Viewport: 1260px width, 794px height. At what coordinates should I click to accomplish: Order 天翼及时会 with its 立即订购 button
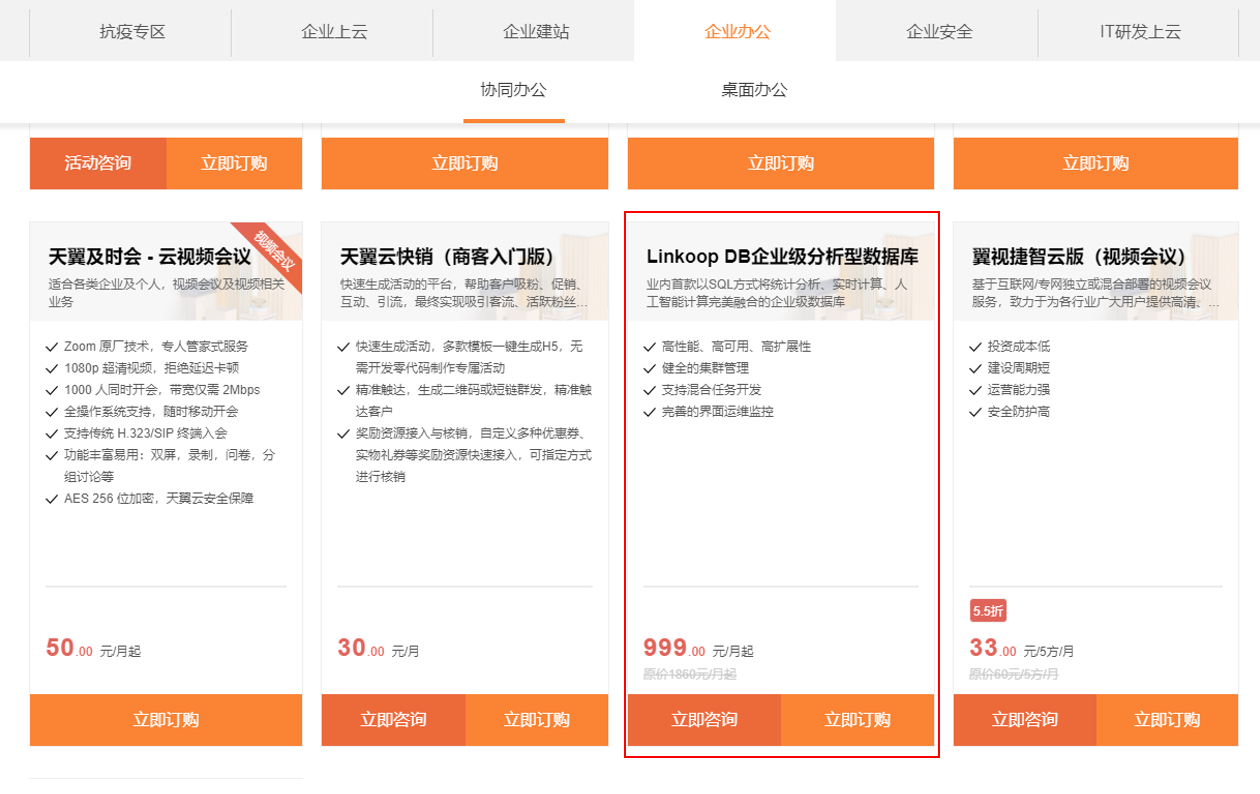click(x=166, y=720)
